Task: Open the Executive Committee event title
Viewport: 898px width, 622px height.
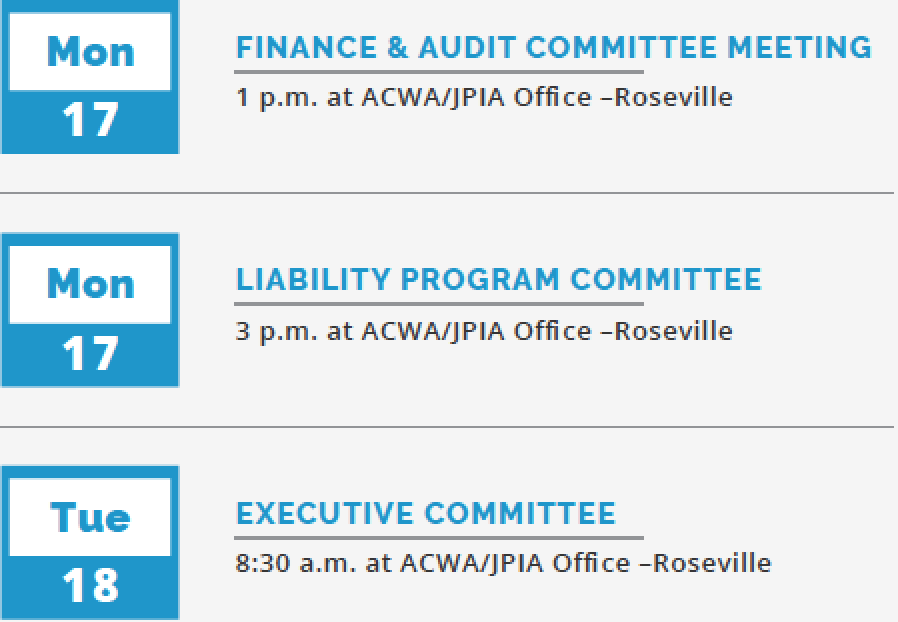Action: pyautogui.click(x=426, y=514)
